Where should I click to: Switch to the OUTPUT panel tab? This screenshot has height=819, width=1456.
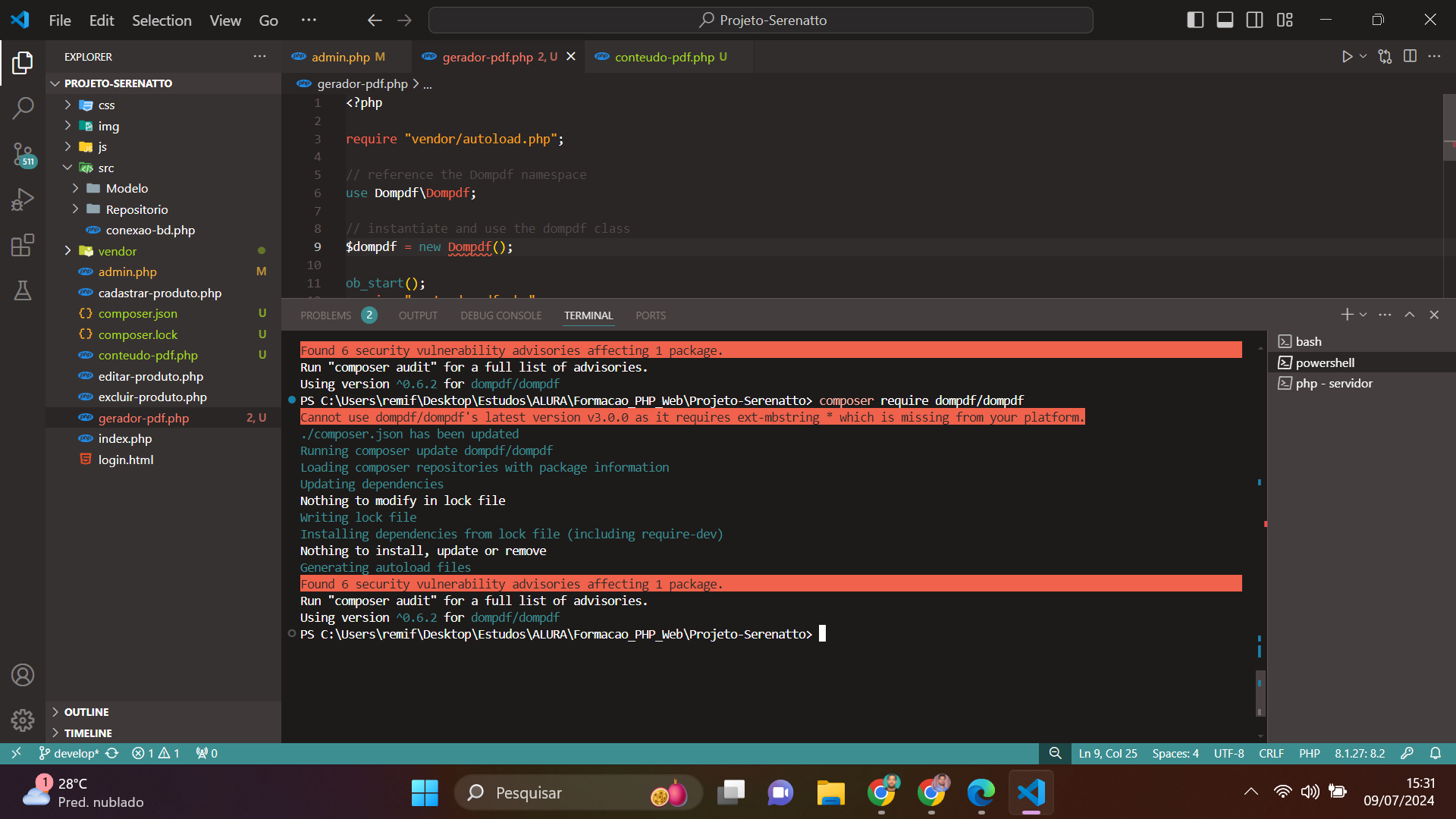(x=418, y=315)
